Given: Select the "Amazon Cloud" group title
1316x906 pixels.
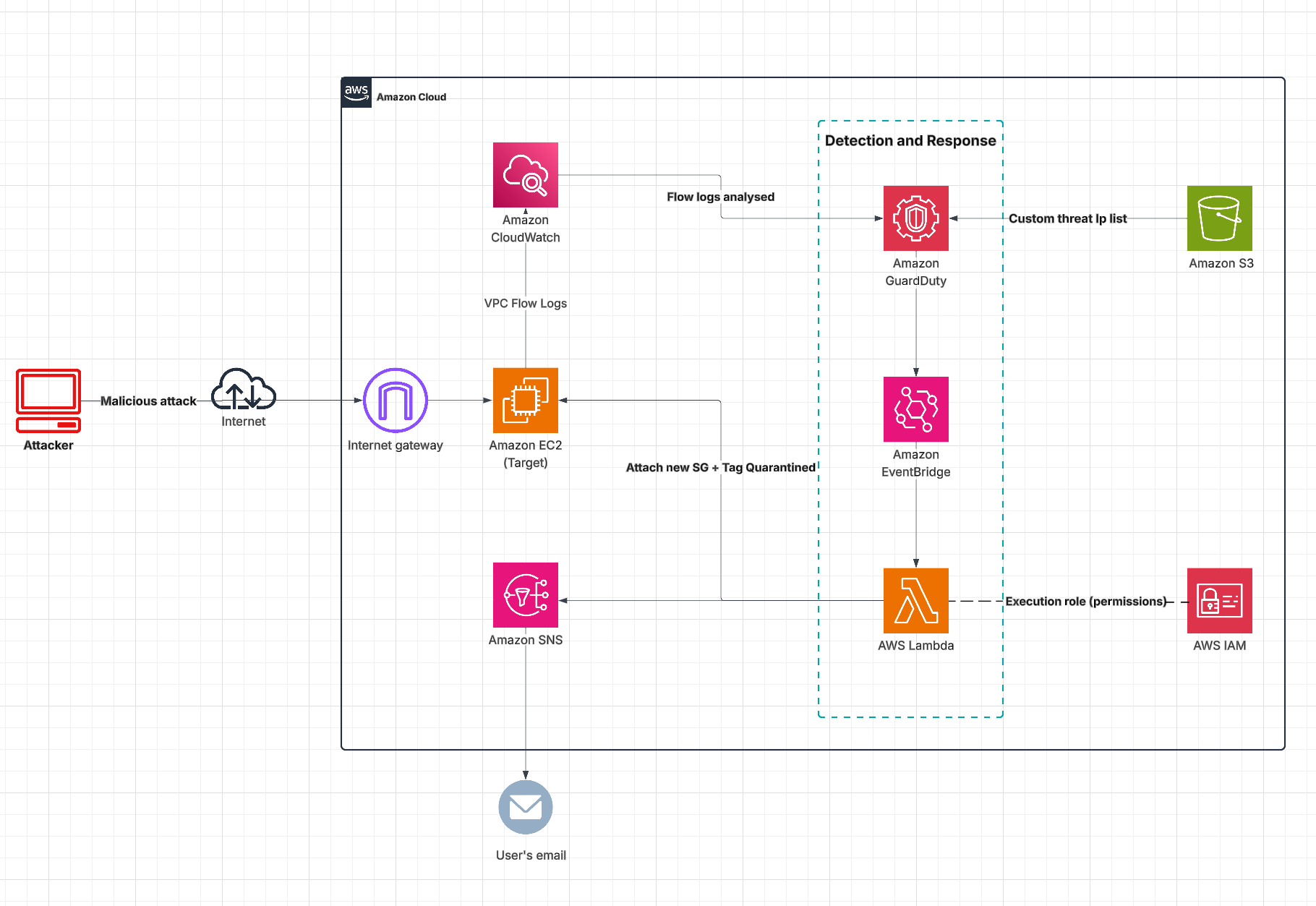Looking at the screenshot, I should click(411, 97).
